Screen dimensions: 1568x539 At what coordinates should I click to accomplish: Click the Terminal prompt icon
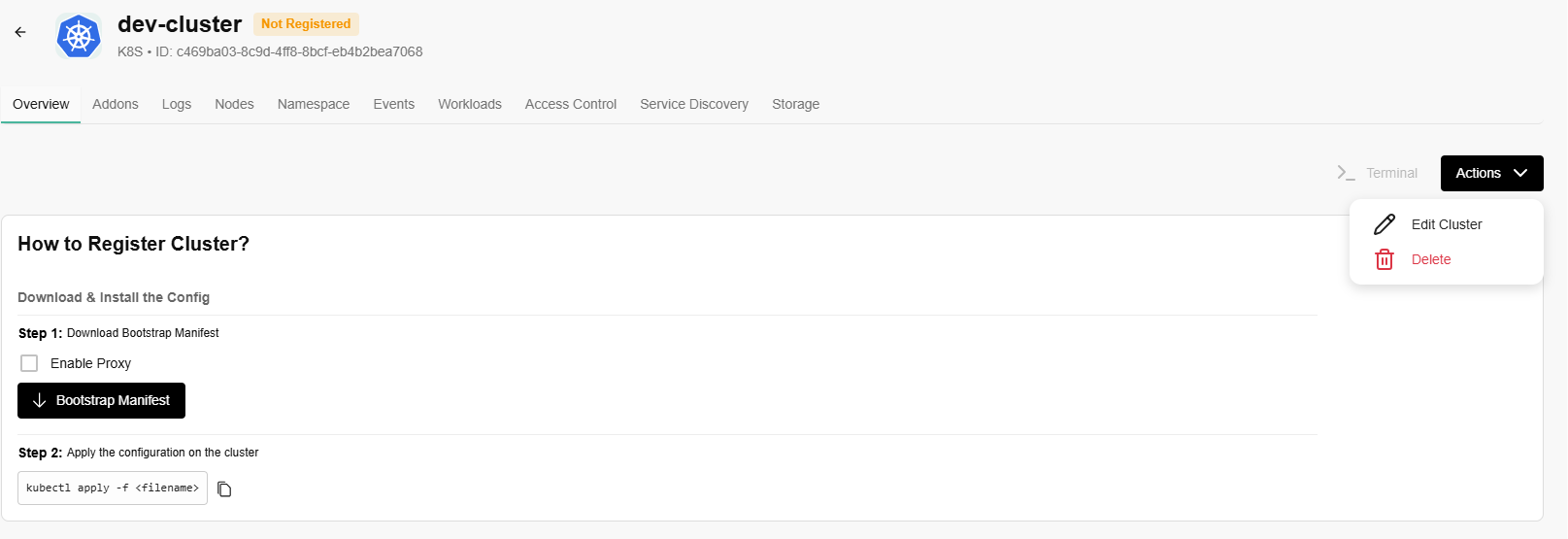pos(1346,173)
